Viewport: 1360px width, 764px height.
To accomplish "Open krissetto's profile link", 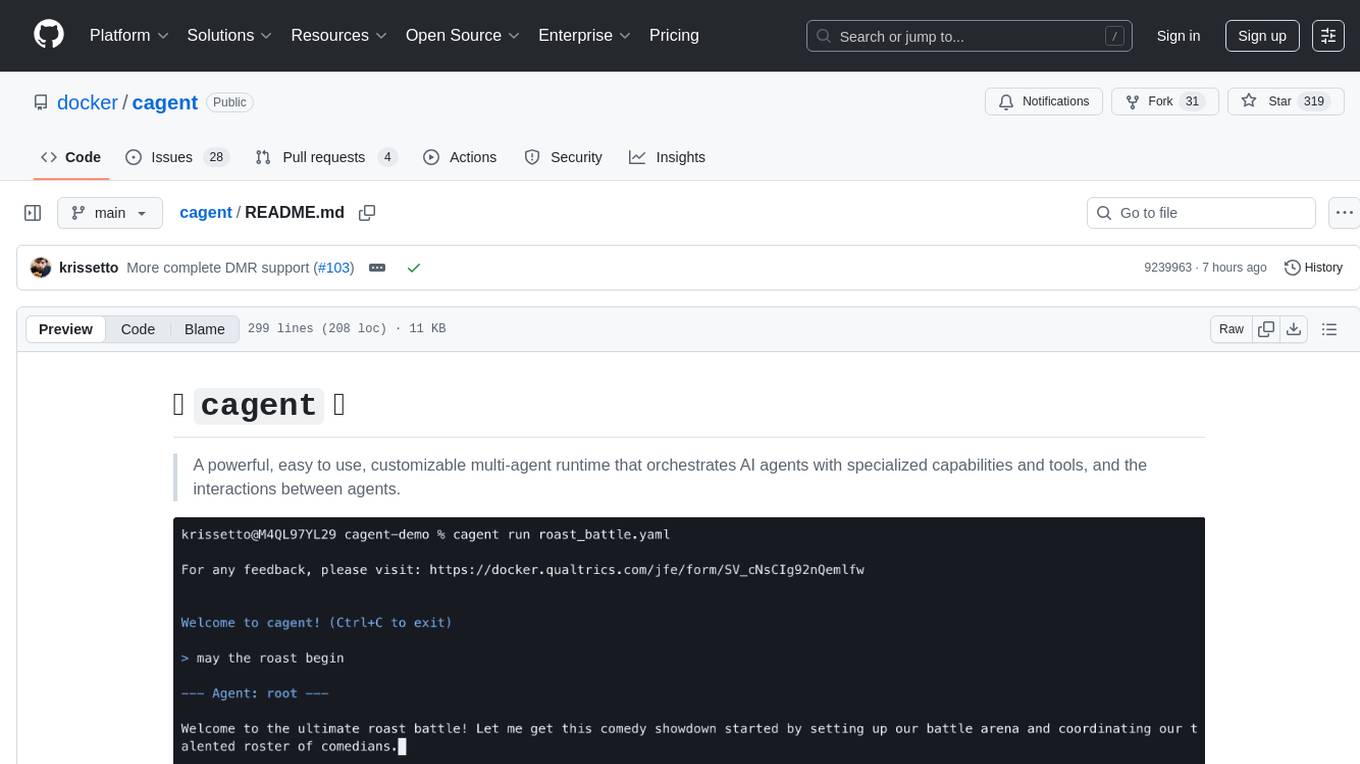I will click(x=89, y=268).
